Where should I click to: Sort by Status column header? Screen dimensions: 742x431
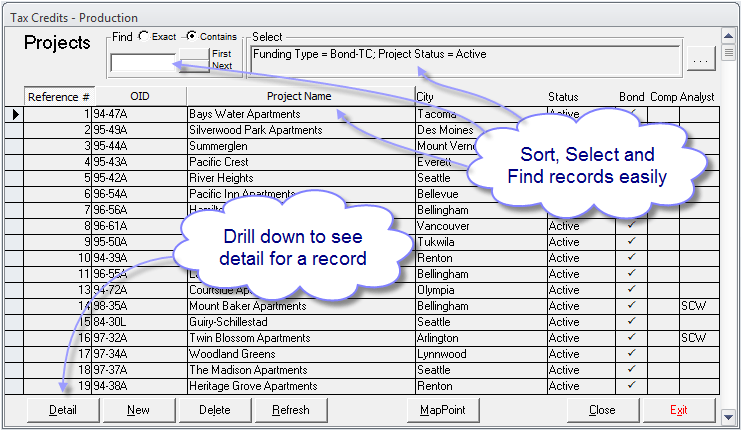tap(563, 97)
